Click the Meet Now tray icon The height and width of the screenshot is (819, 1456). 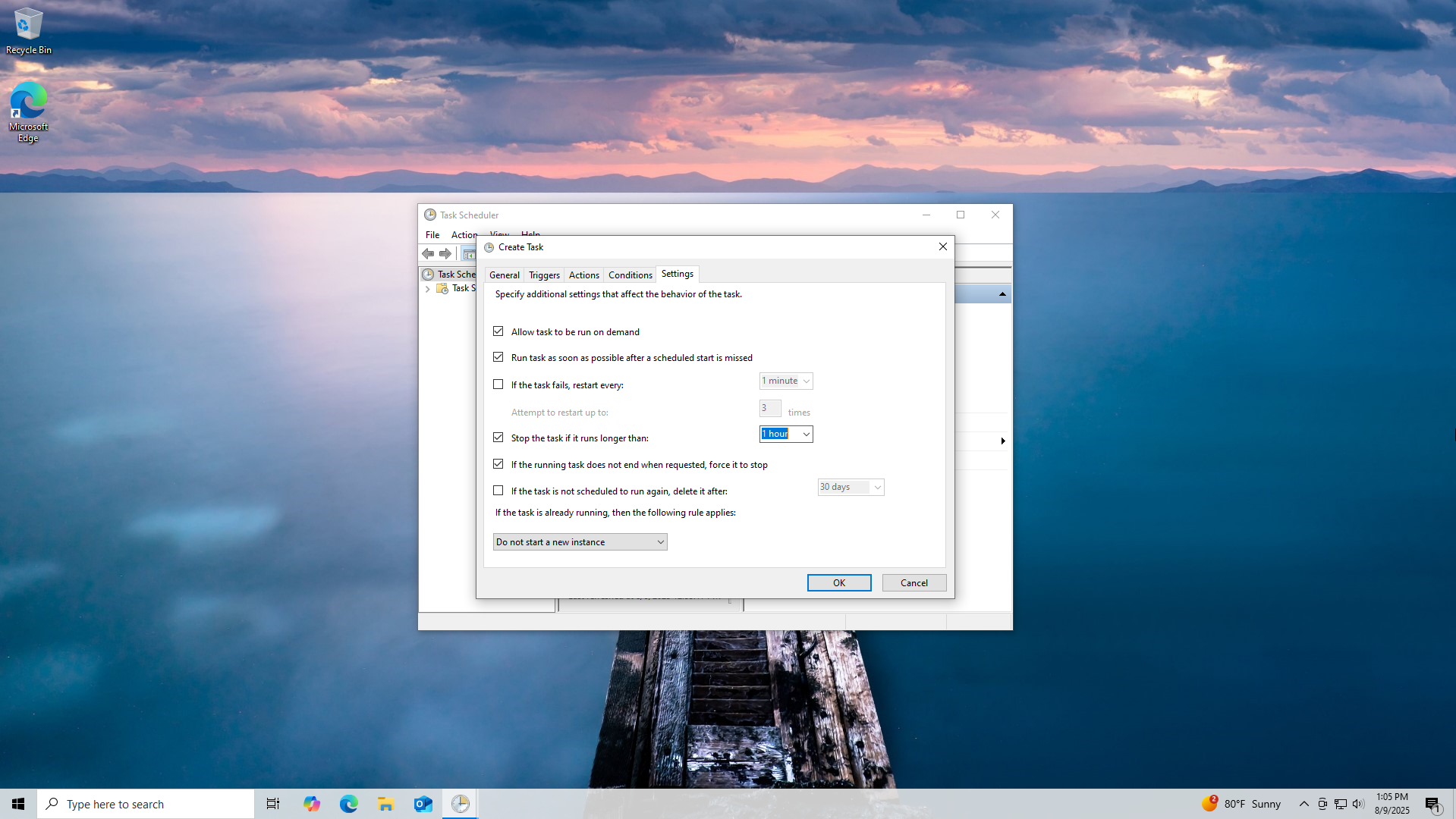tap(1322, 804)
